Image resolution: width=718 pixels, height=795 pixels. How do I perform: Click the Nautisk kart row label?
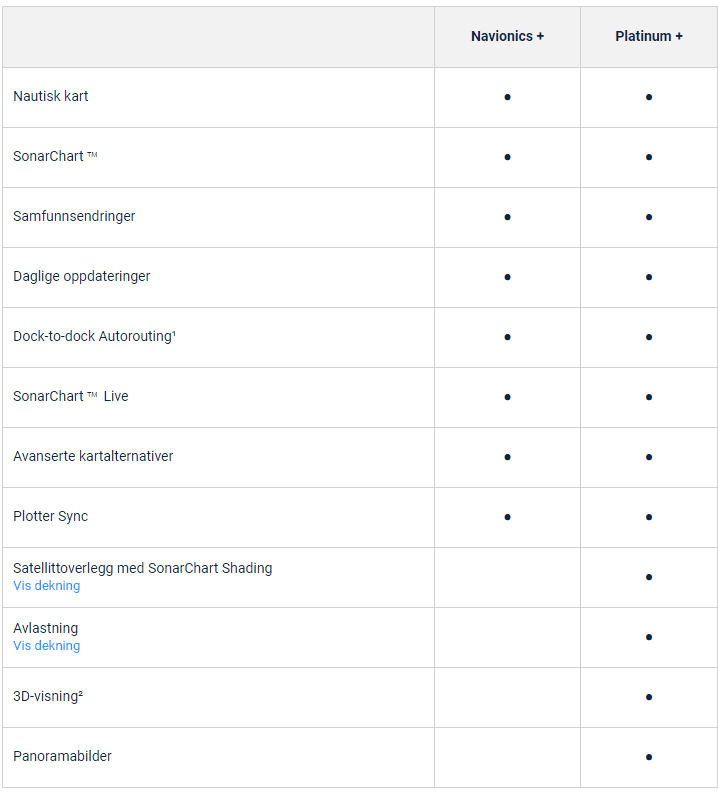coord(51,96)
